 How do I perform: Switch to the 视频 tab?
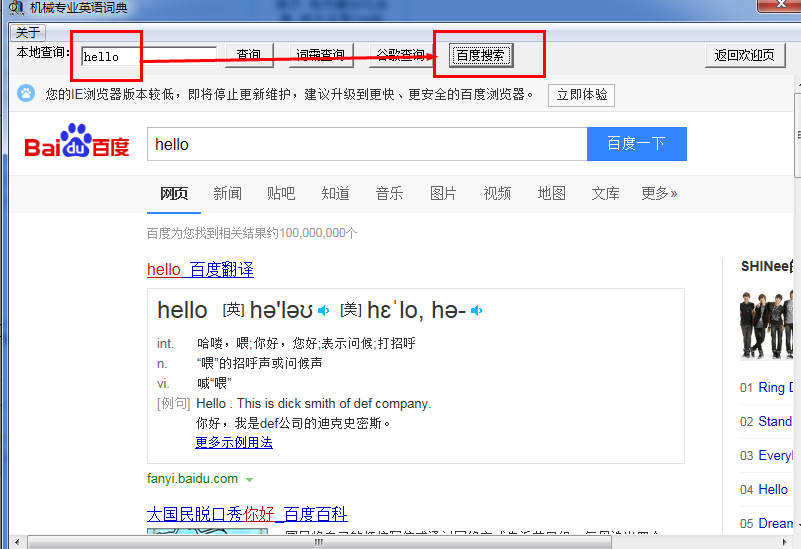point(497,194)
